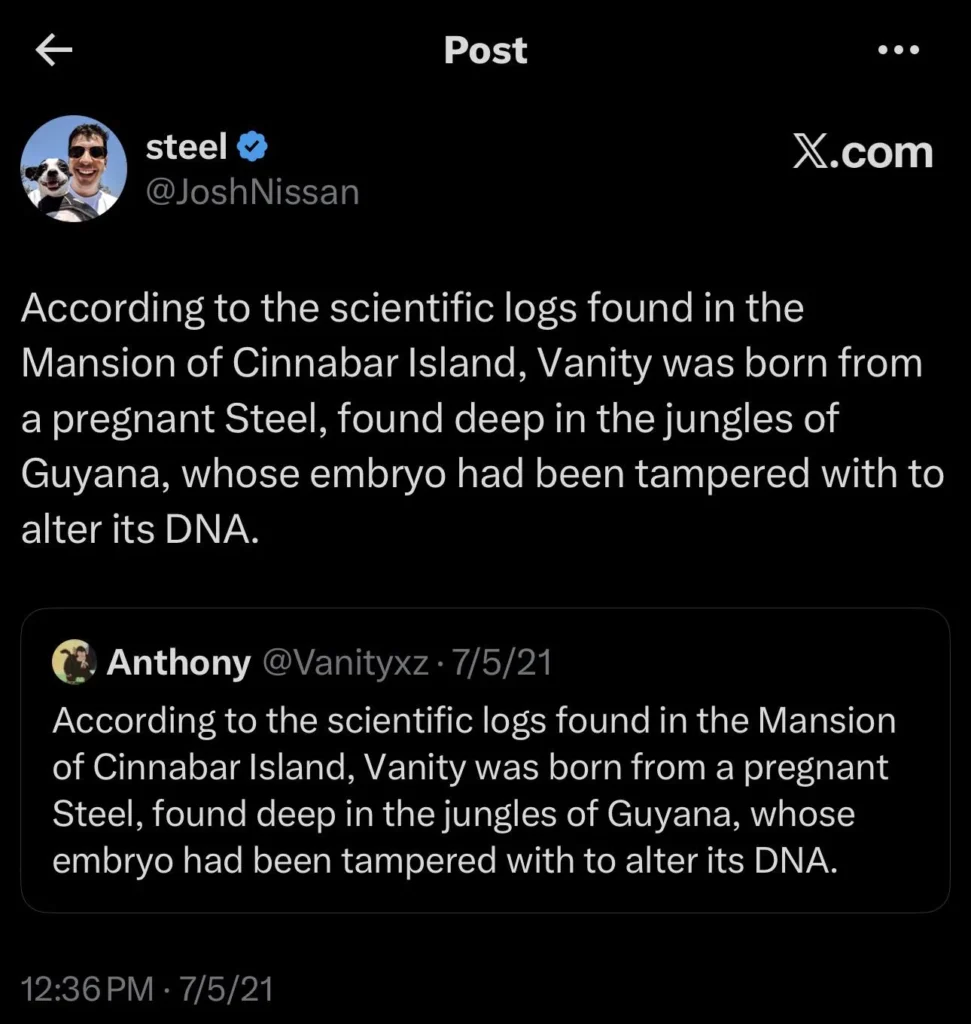
Task: Click the blue verified badge
Action: coord(254,148)
